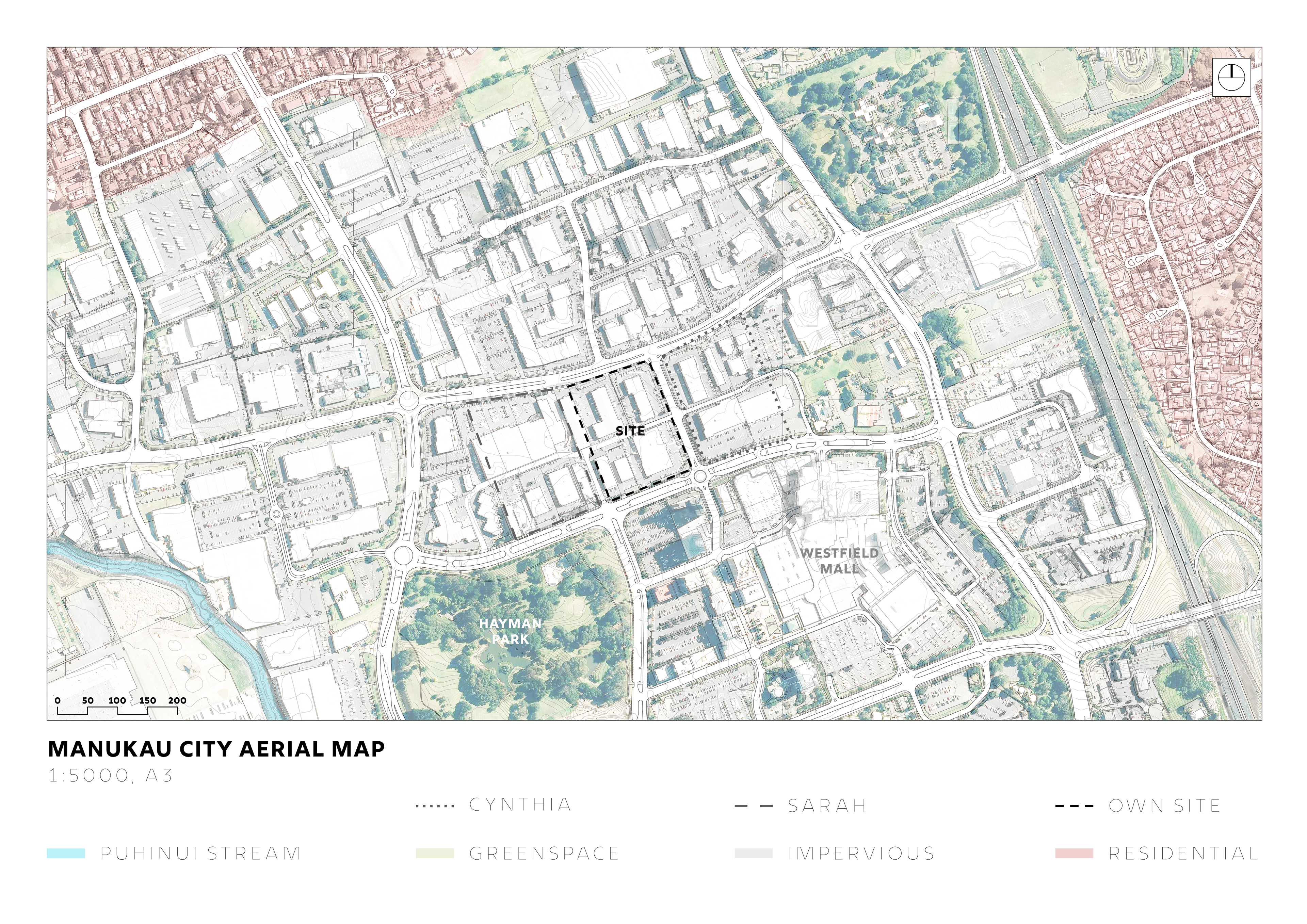Click the '100' scale bar value

(x=117, y=700)
